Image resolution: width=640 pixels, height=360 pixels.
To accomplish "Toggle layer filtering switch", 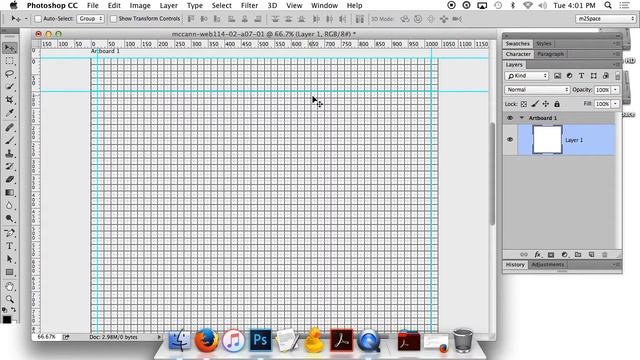I will (617, 76).
